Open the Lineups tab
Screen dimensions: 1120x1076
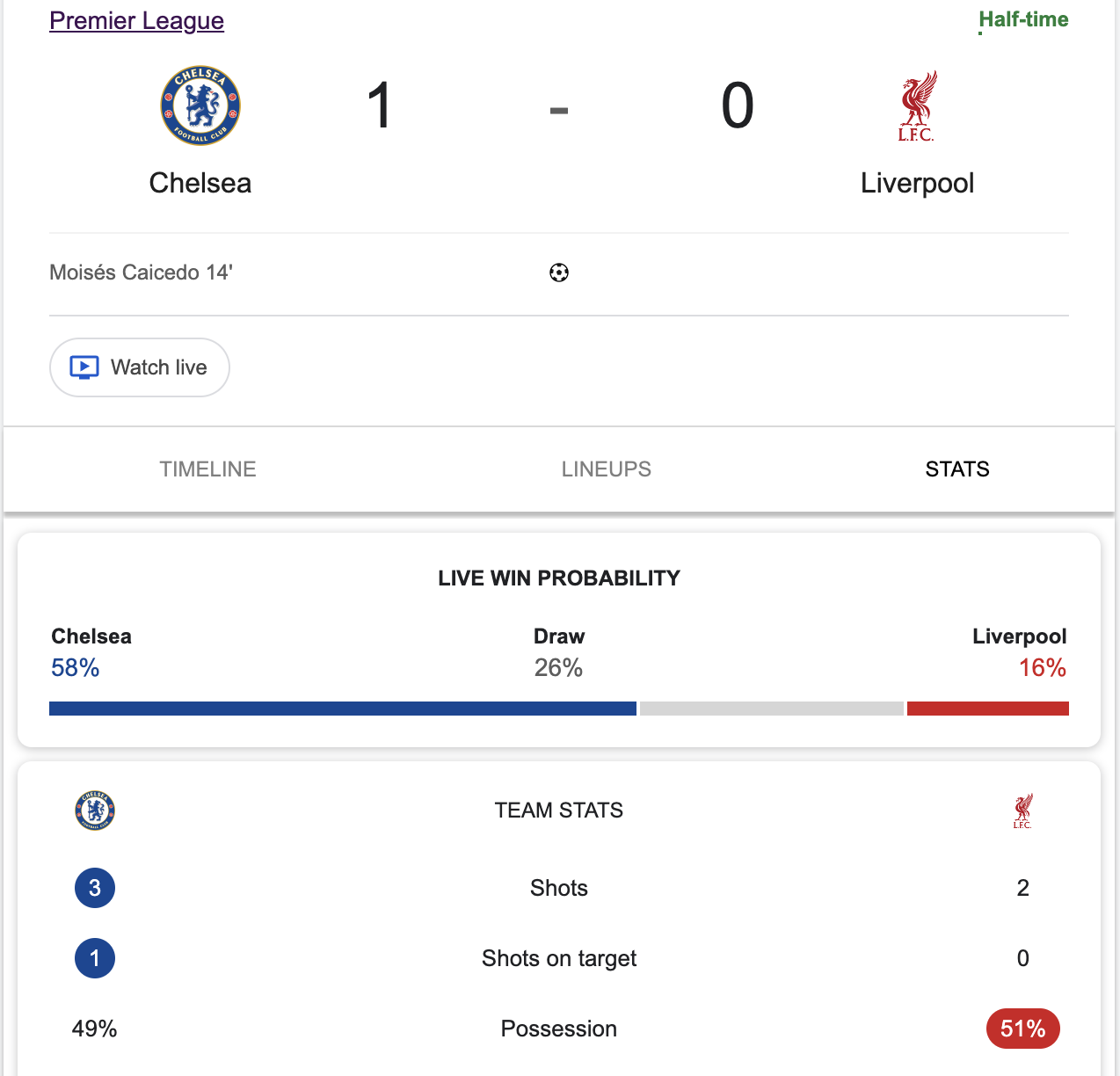pyautogui.click(x=606, y=469)
